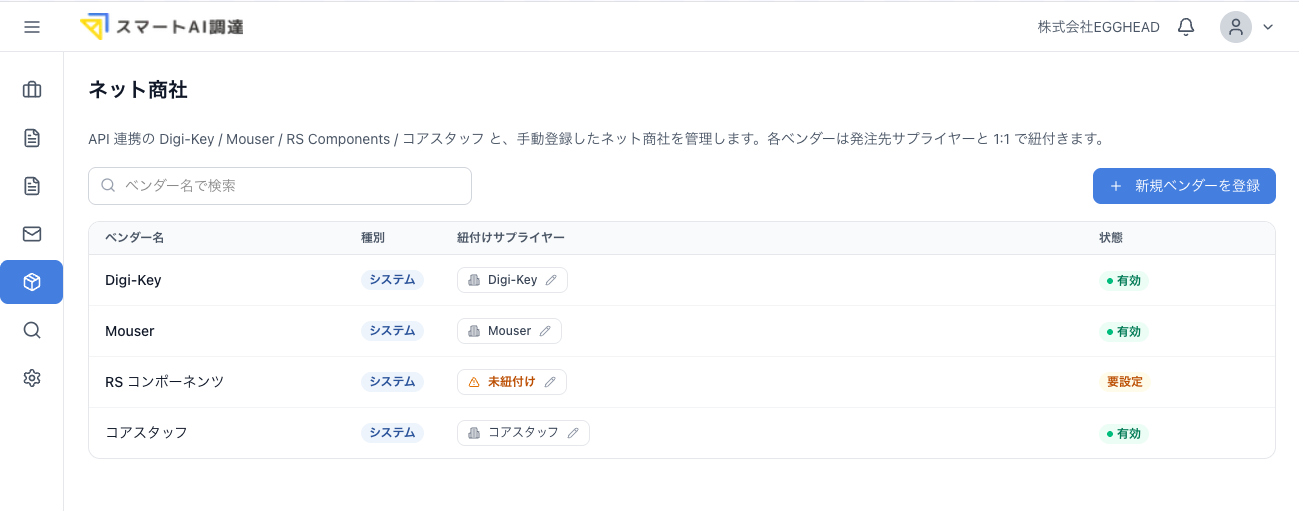
Task: Click システム badge in コアスタッフ row
Action: pyautogui.click(x=392, y=433)
